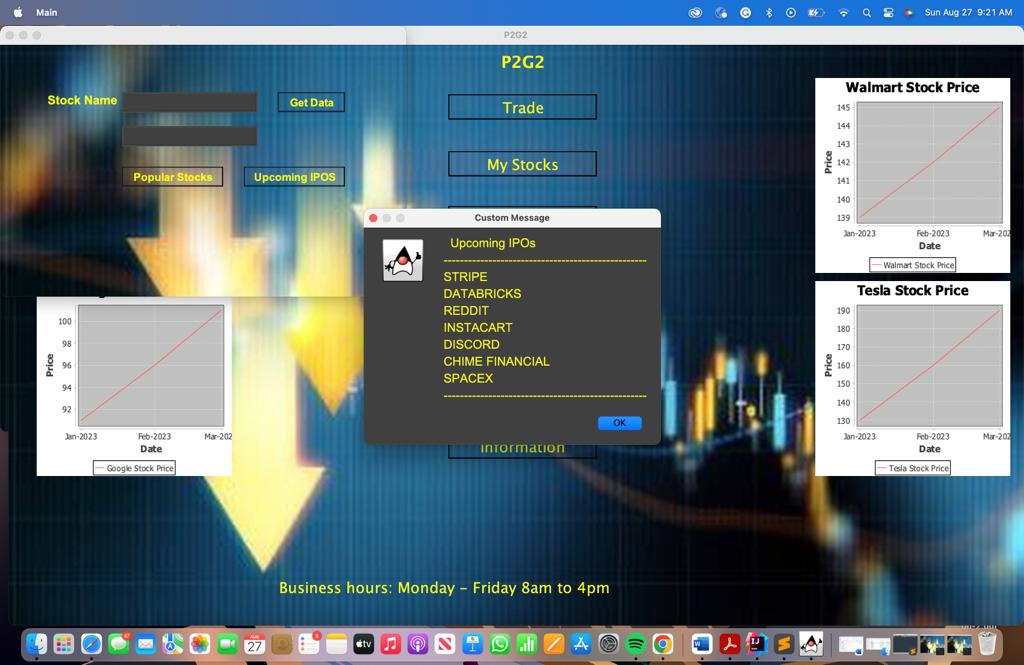
Task: Select STRIPE in the IPO list
Action: pos(465,277)
